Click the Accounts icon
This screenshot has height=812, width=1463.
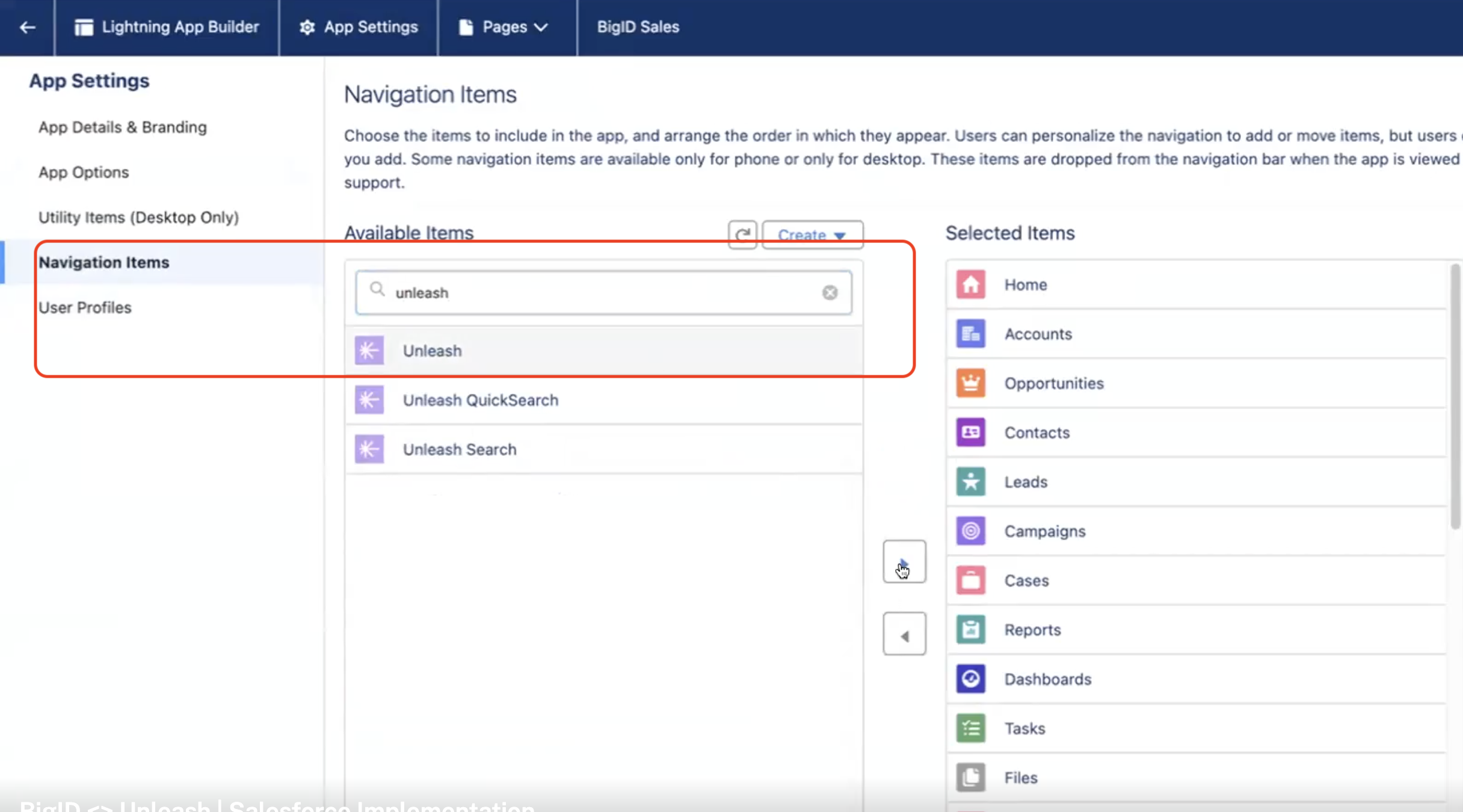[970, 334]
